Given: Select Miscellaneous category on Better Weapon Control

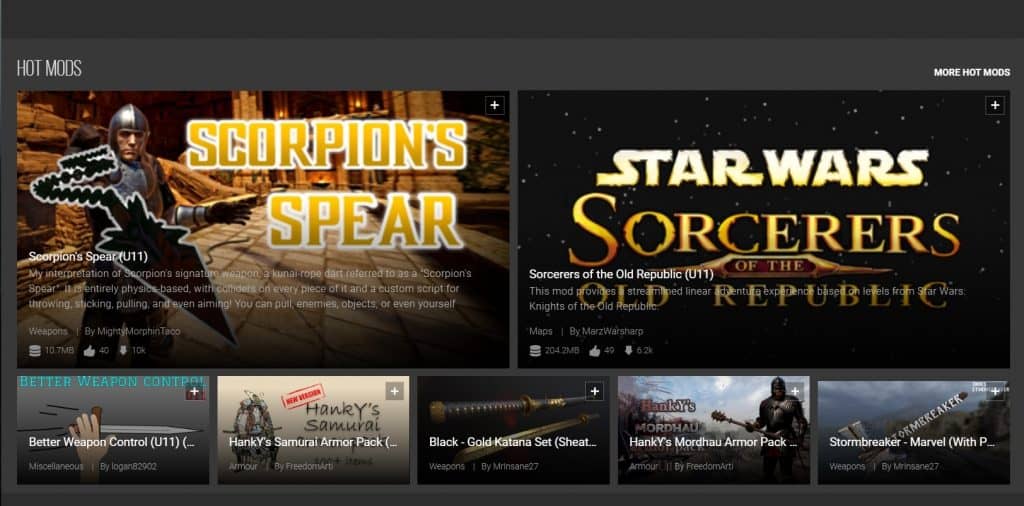Looking at the screenshot, I should [56, 467].
